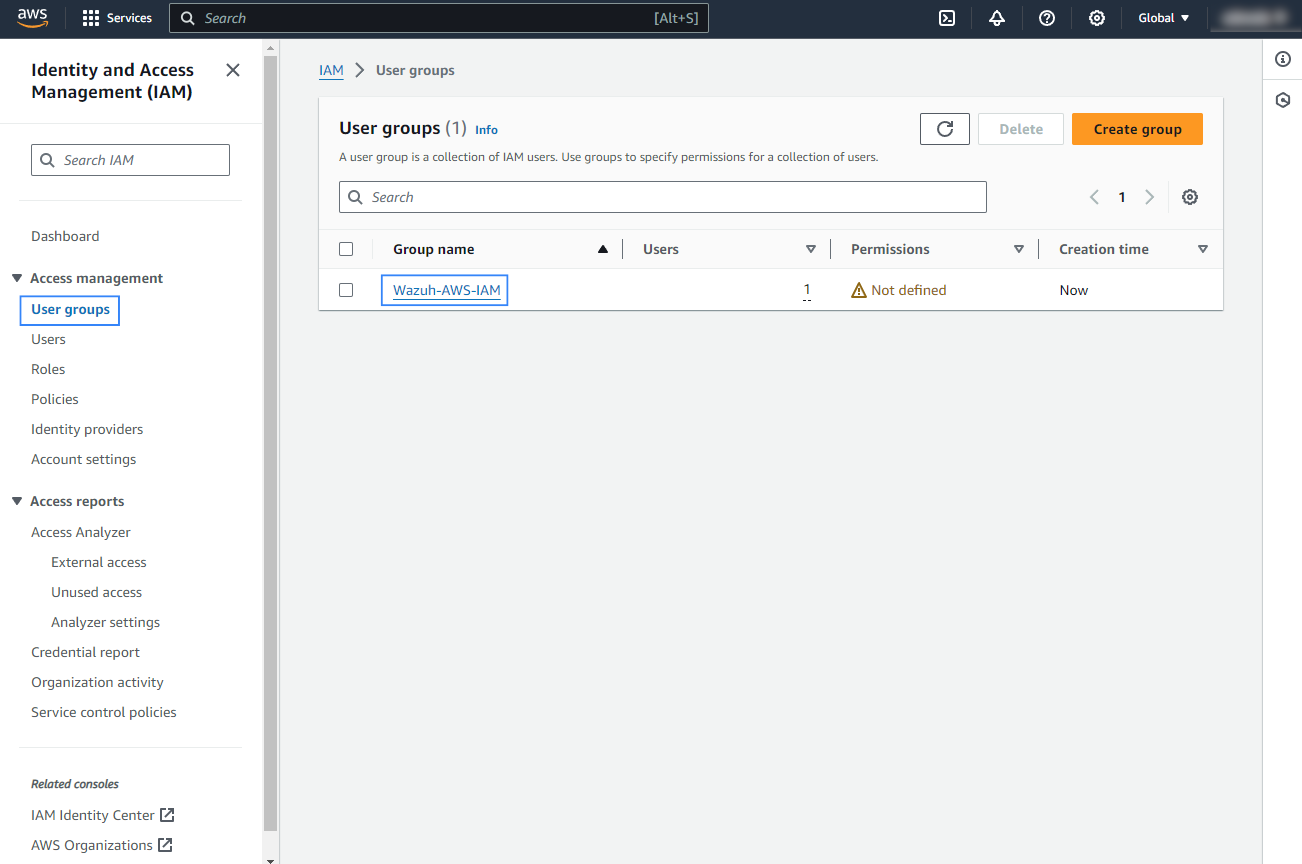1302x864 pixels.
Task: Open the Wazuh-AWS-IAM group link
Action: click(446, 290)
